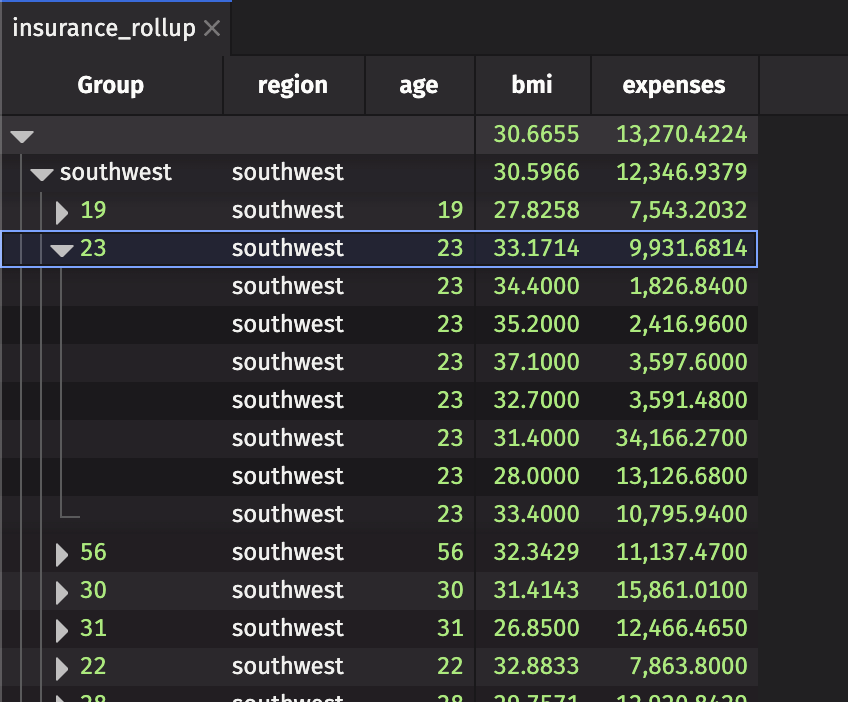Close the insurance_rollup tab
The height and width of the screenshot is (702, 848).
click(211, 28)
